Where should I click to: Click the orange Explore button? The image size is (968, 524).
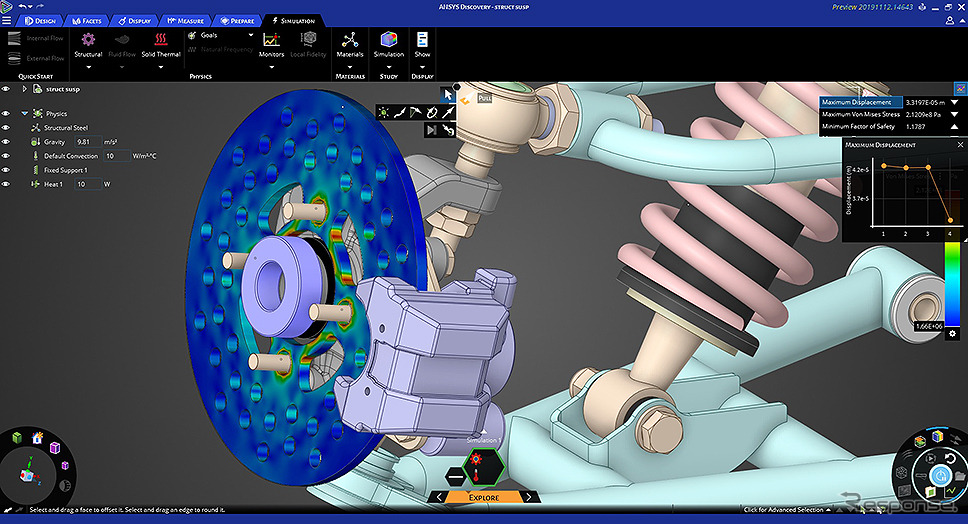(483, 496)
